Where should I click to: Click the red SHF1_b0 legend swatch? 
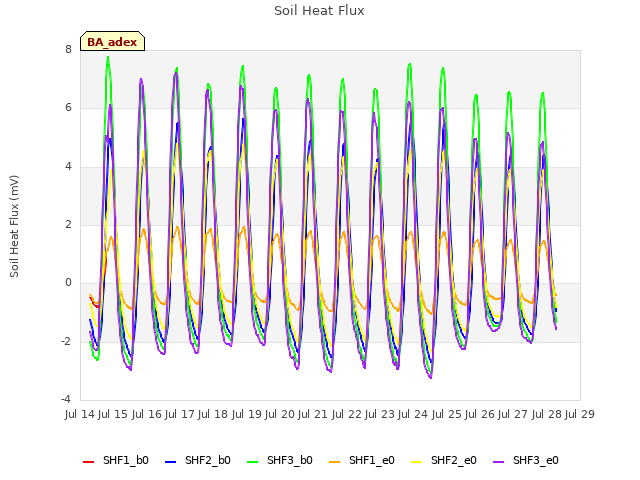coord(89,462)
